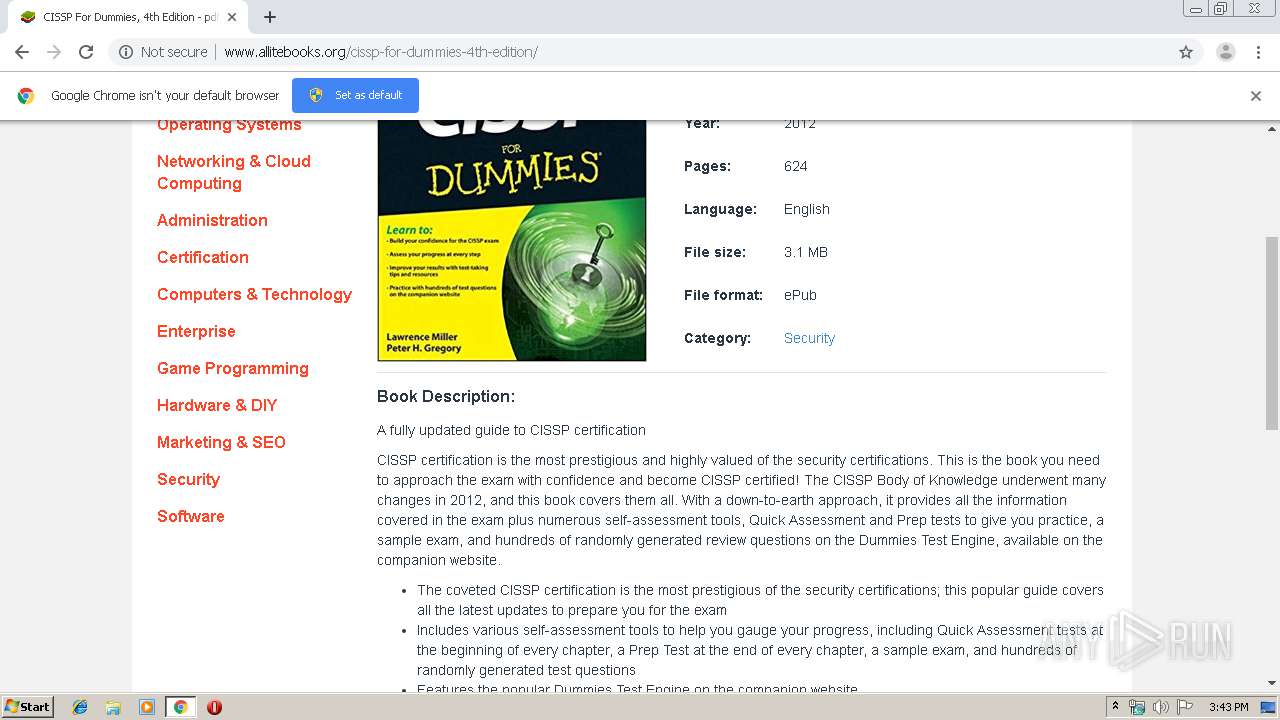The image size is (1280, 720).
Task: Go forward in browser history
Action: [54, 52]
